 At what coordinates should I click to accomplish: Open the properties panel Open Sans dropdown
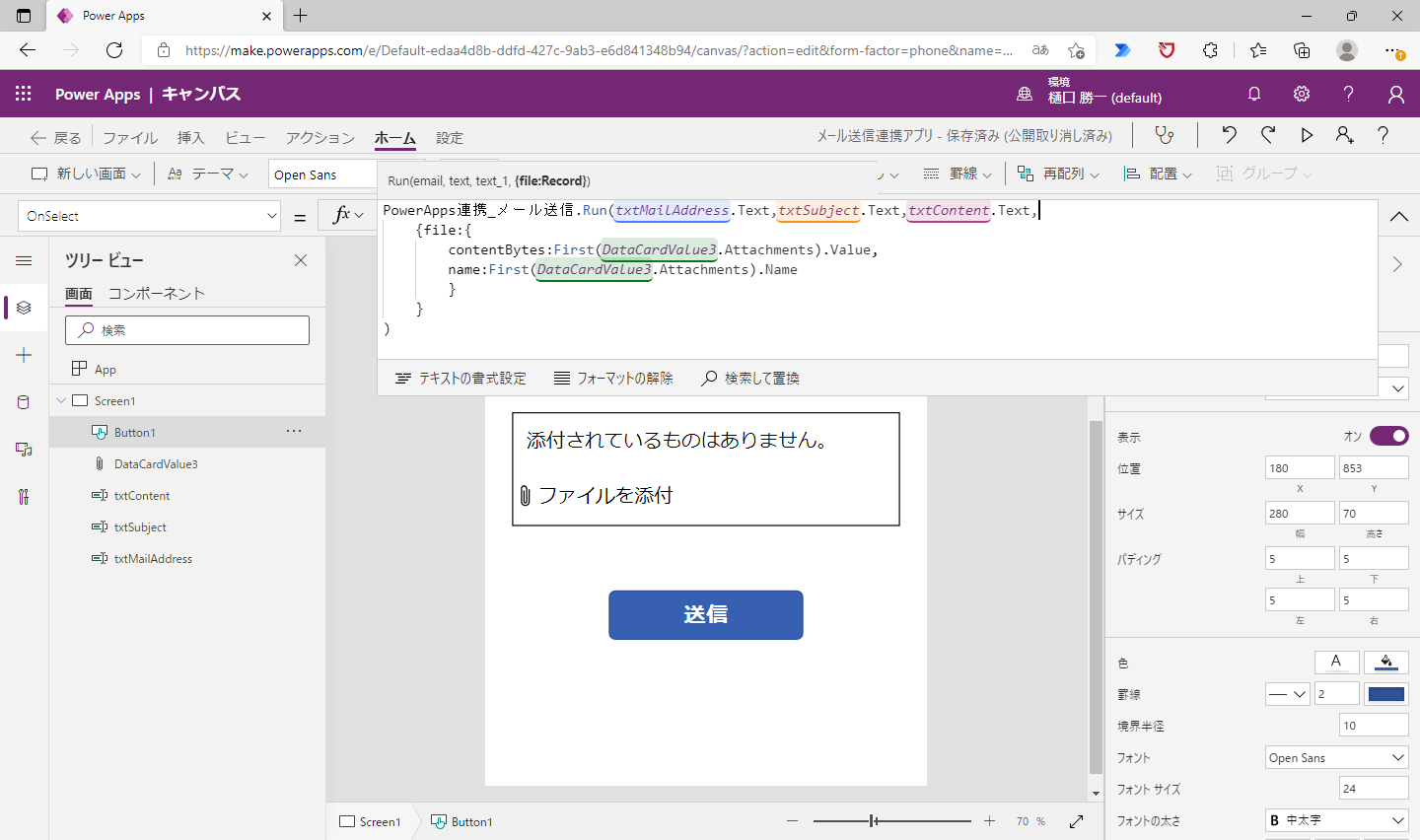pos(1337,757)
